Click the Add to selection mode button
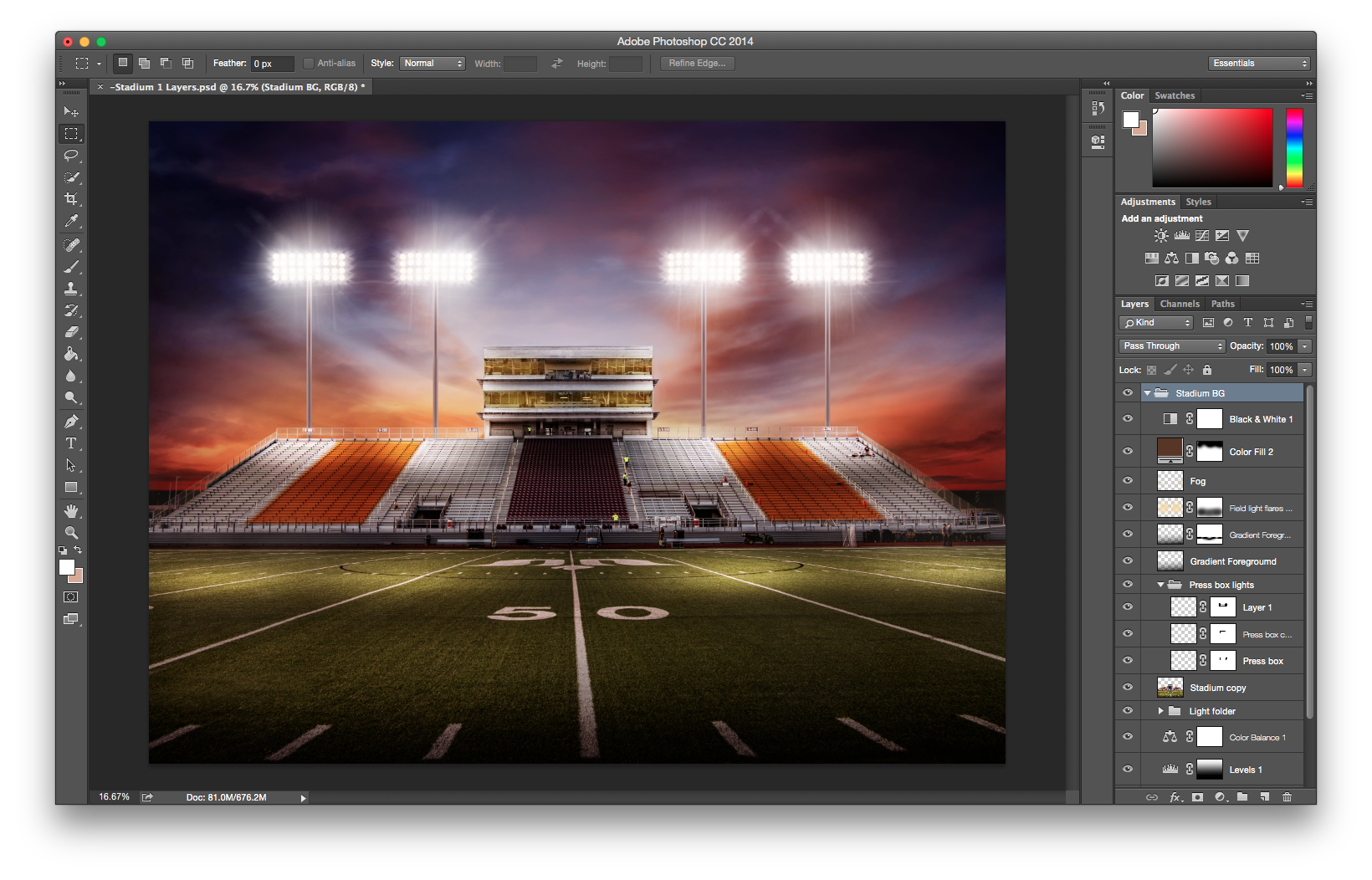This screenshot has height=880, width=1372. pos(144,64)
